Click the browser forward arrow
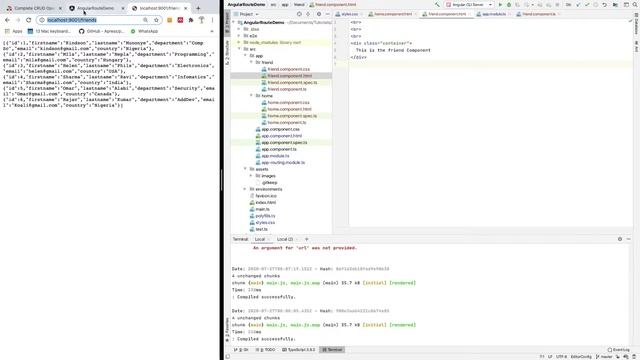Viewport: 640px width, 360px height. click(18, 20)
